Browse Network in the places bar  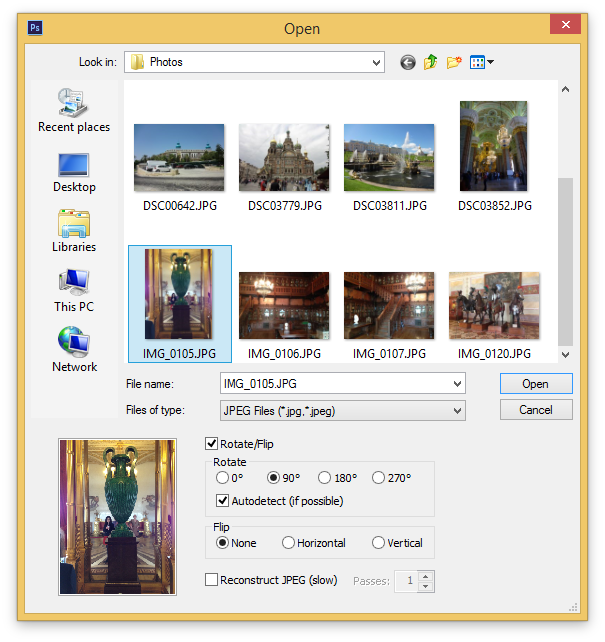pyautogui.click(x=74, y=350)
